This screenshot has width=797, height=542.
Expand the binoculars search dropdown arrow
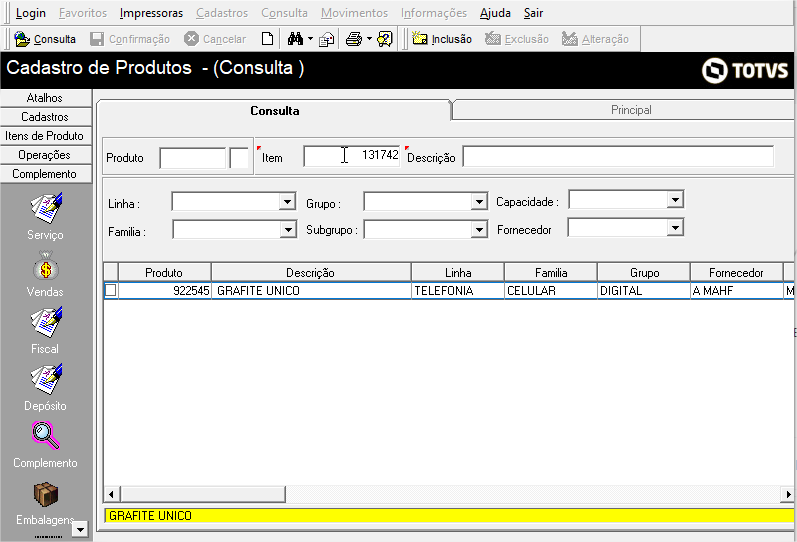[310, 39]
